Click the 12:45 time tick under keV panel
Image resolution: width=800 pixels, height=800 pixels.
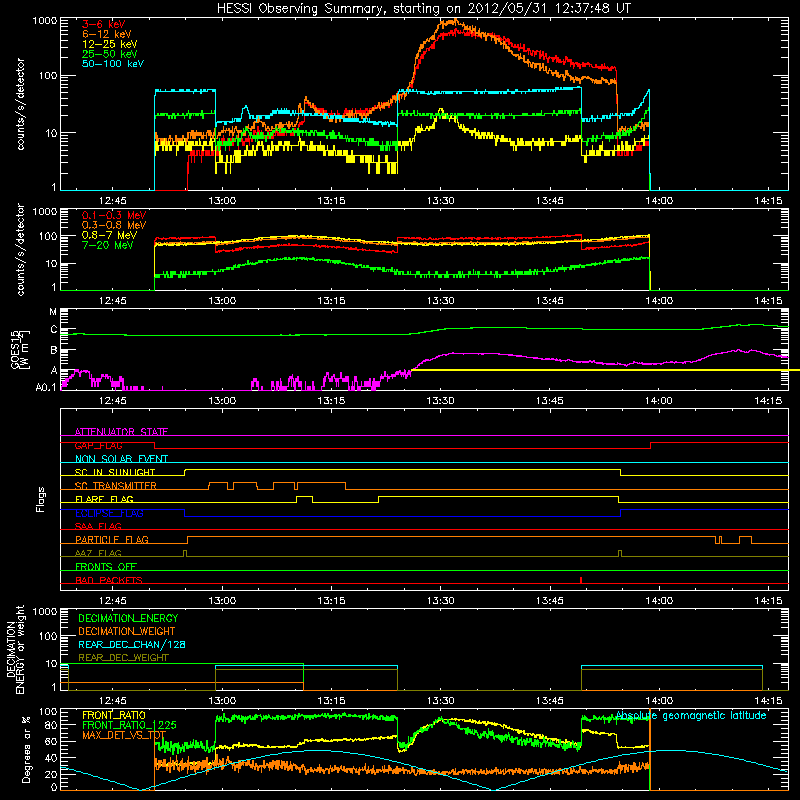coord(112,201)
